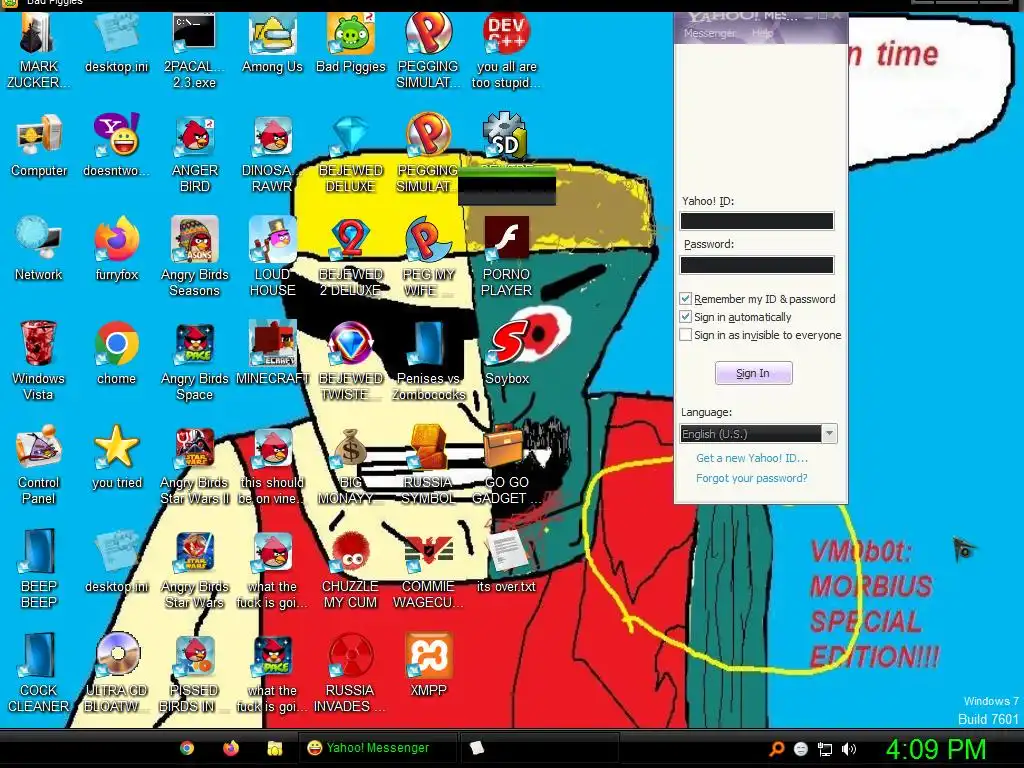Click the volume speaker tray icon

click(848, 750)
